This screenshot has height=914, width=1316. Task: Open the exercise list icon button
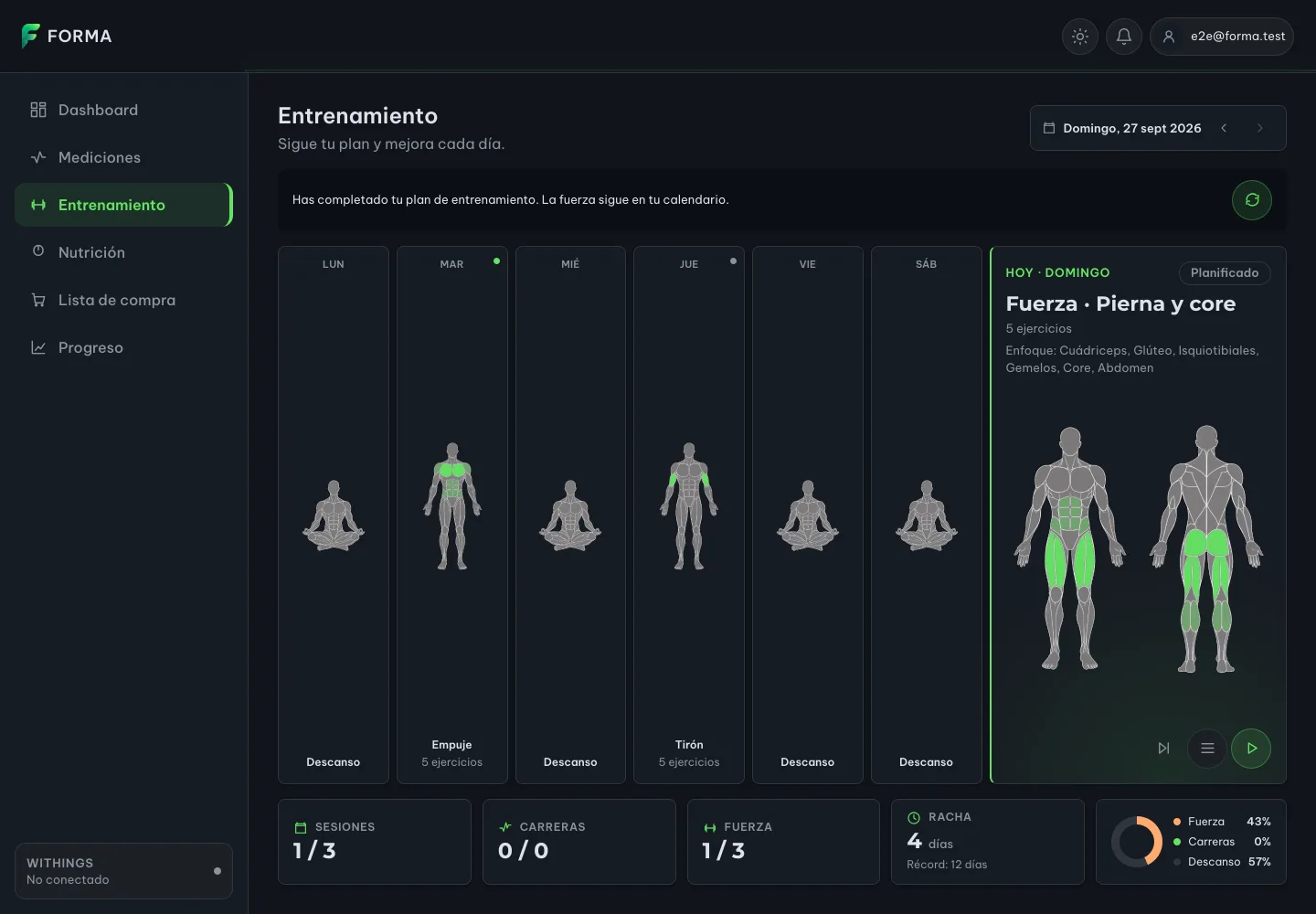tap(1207, 749)
